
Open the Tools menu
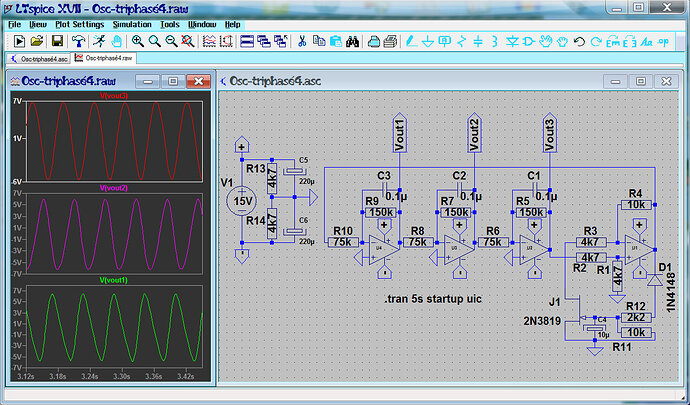click(170, 23)
